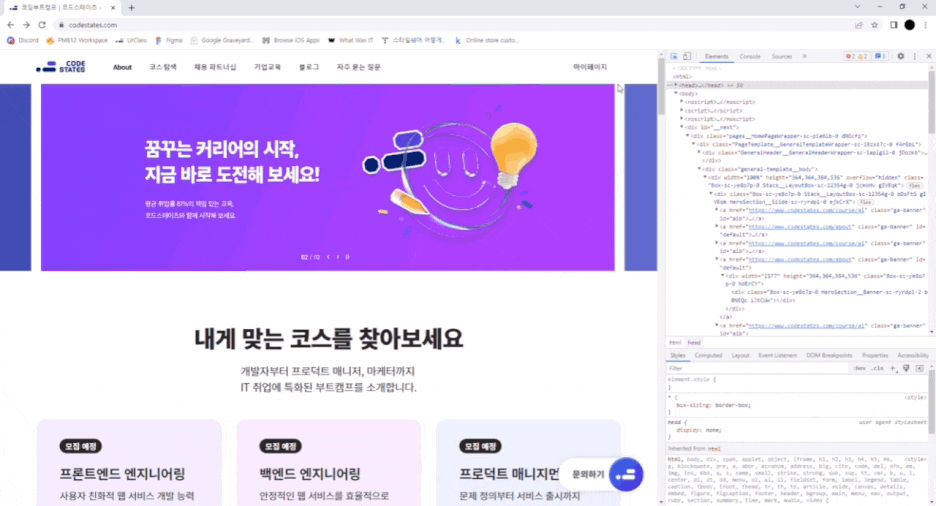Screen dimensions: 936x506
Task: Click the browser forward arrow
Action: click(26, 25)
